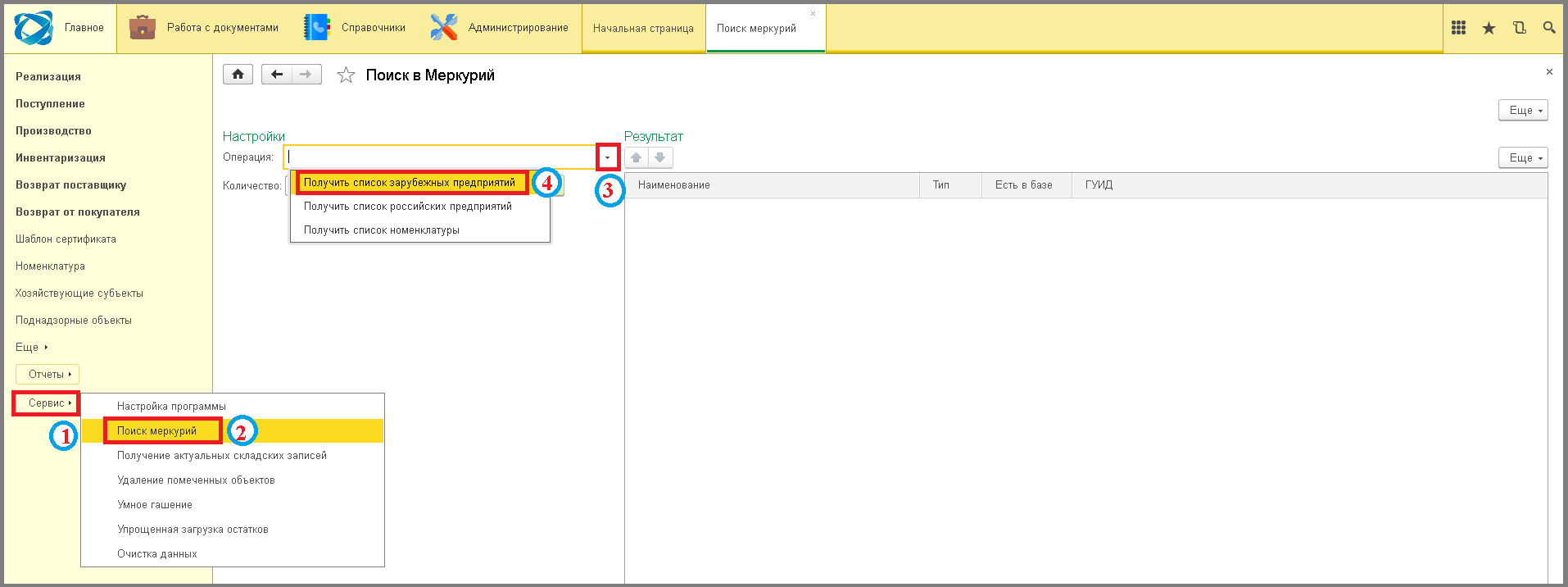Expand Отчеты submenu in sidebar

point(48,374)
